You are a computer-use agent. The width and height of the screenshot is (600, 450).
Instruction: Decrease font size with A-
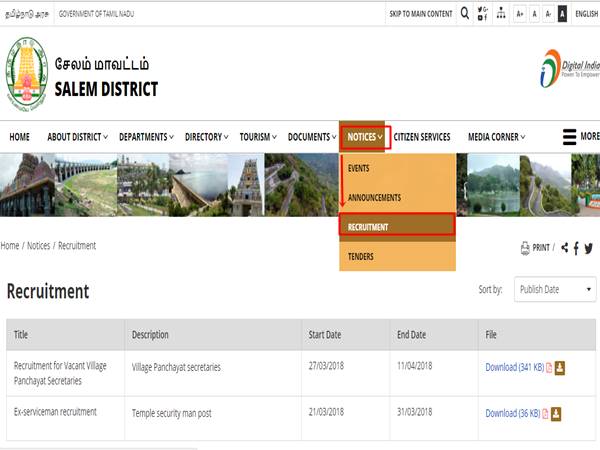[548, 14]
